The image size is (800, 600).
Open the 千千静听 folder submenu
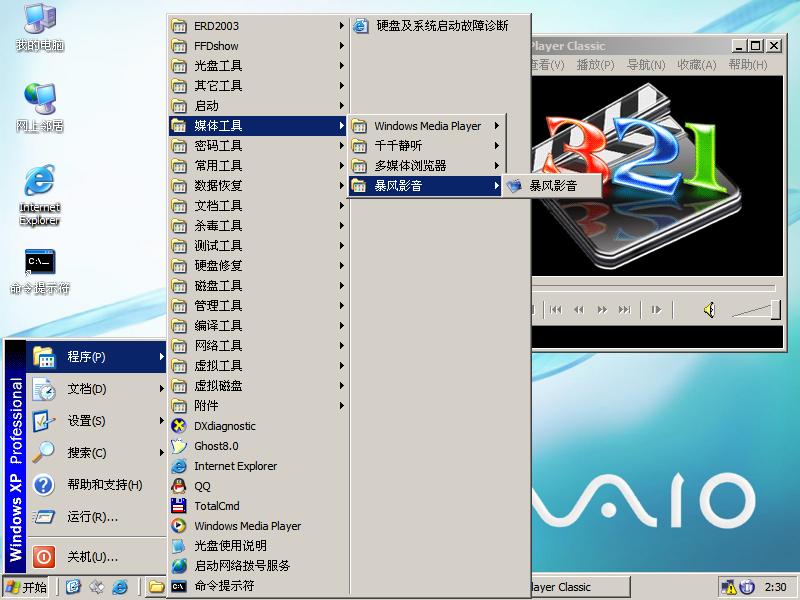[426, 146]
